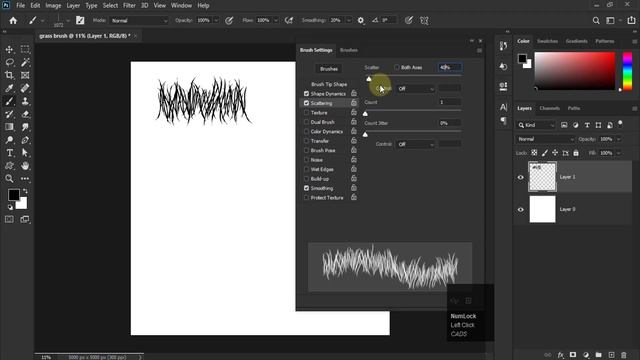Open the layer blend mode Normal dropdown
Viewport: 640px width, 360px height.
point(545,139)
